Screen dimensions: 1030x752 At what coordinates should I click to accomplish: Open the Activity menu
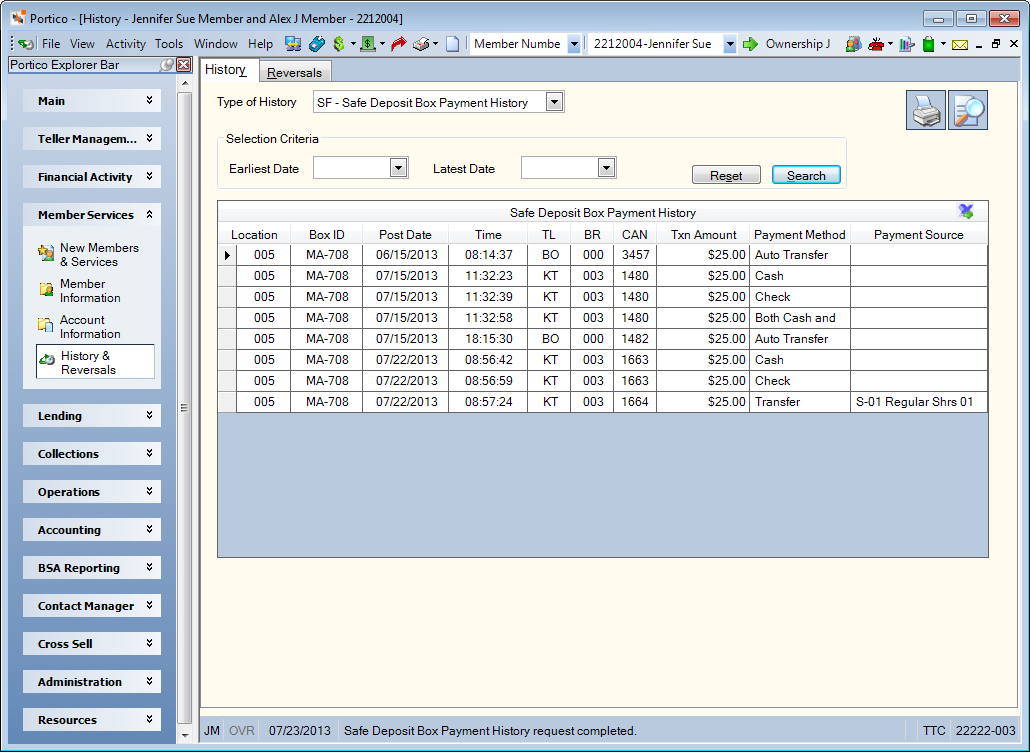(x=125, y=44)
